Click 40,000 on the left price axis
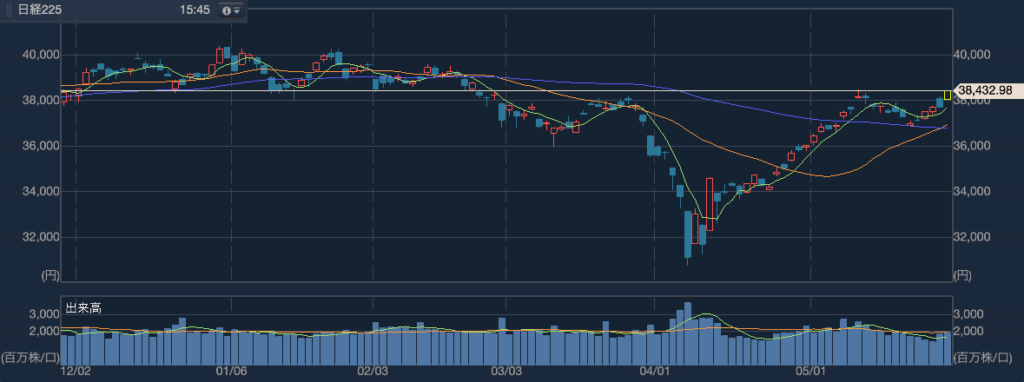 coord(40,55)
